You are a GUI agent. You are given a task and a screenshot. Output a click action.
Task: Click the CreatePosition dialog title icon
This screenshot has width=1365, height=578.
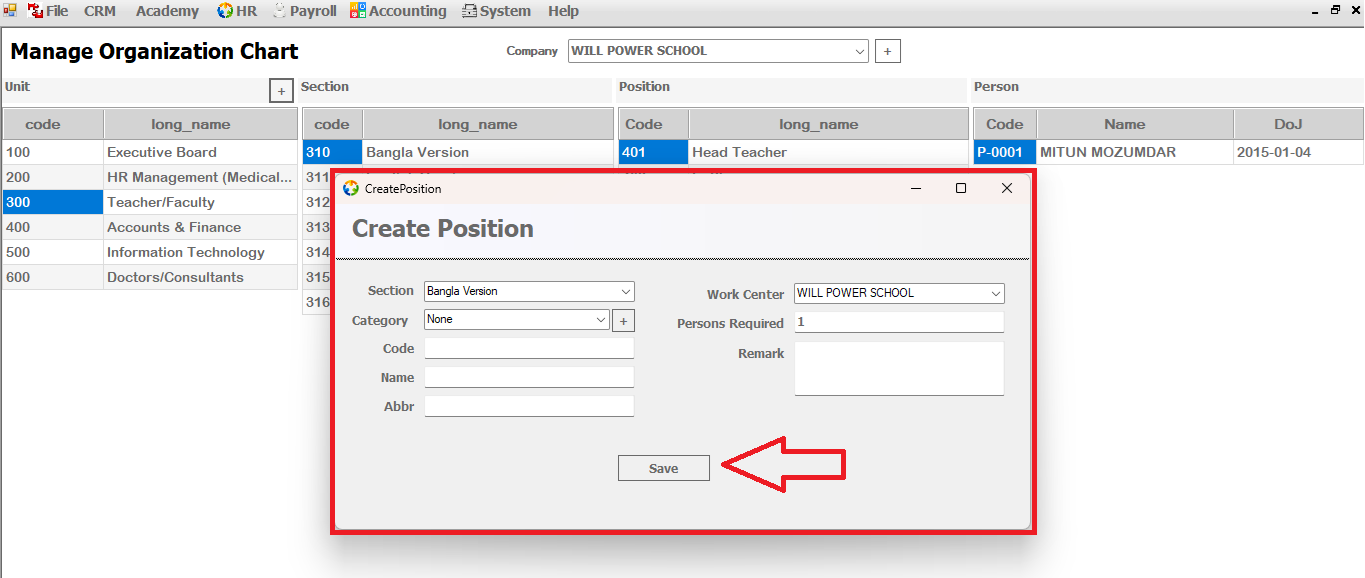pos(351,188)
